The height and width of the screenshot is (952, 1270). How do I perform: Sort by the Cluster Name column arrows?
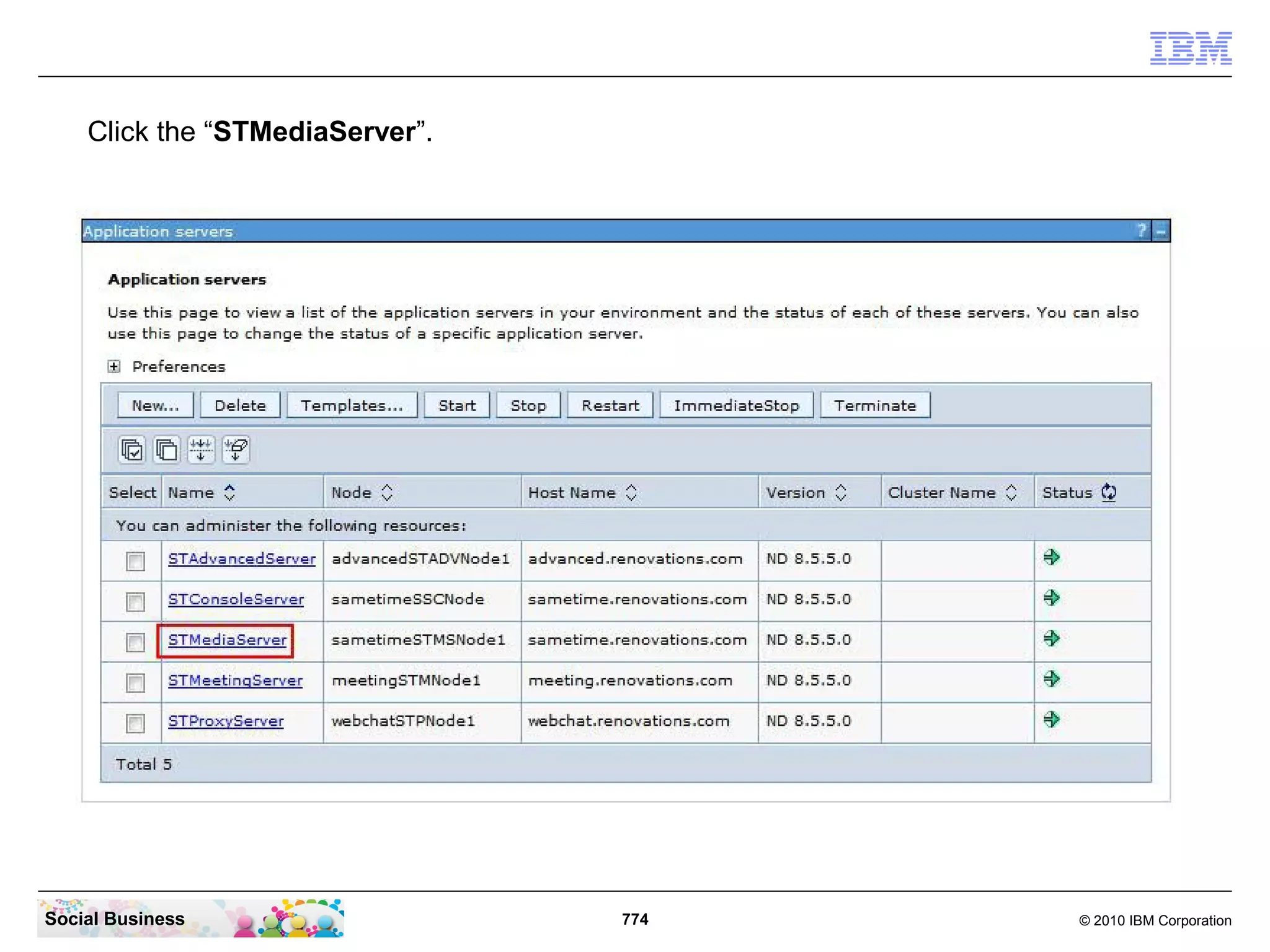1011,493
